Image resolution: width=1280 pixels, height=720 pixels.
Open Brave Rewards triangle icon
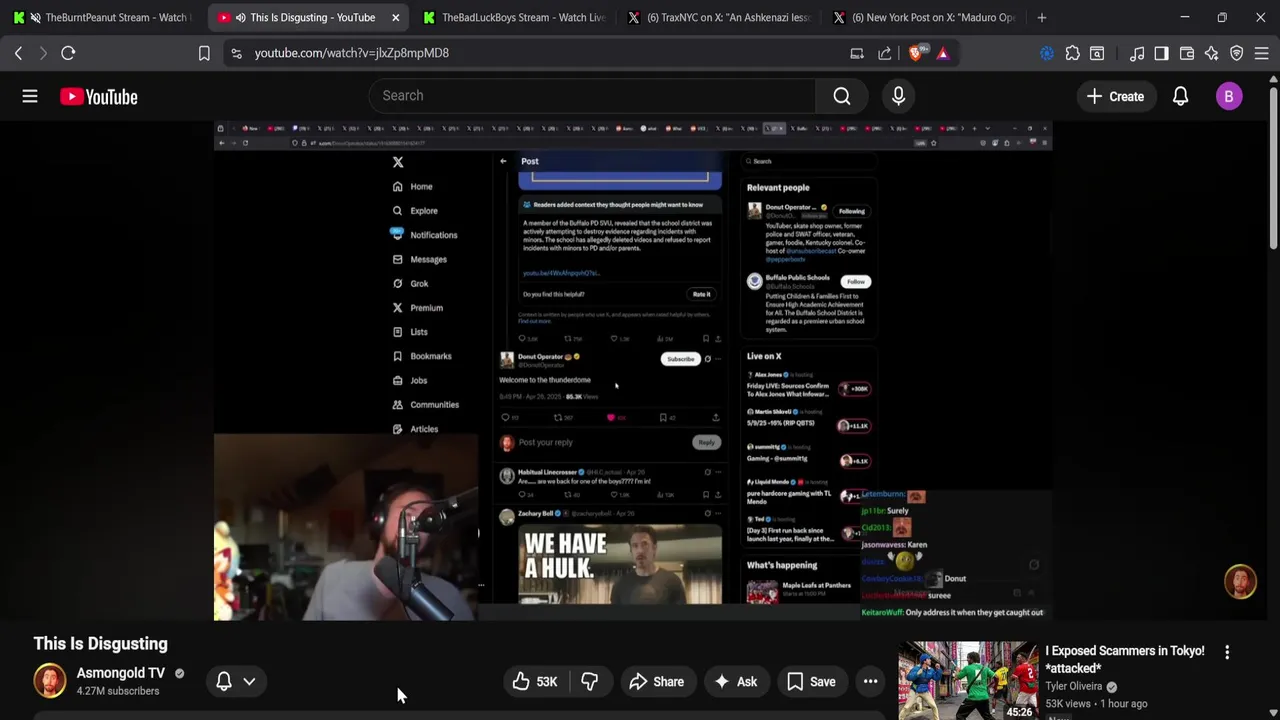click(942, 53)
